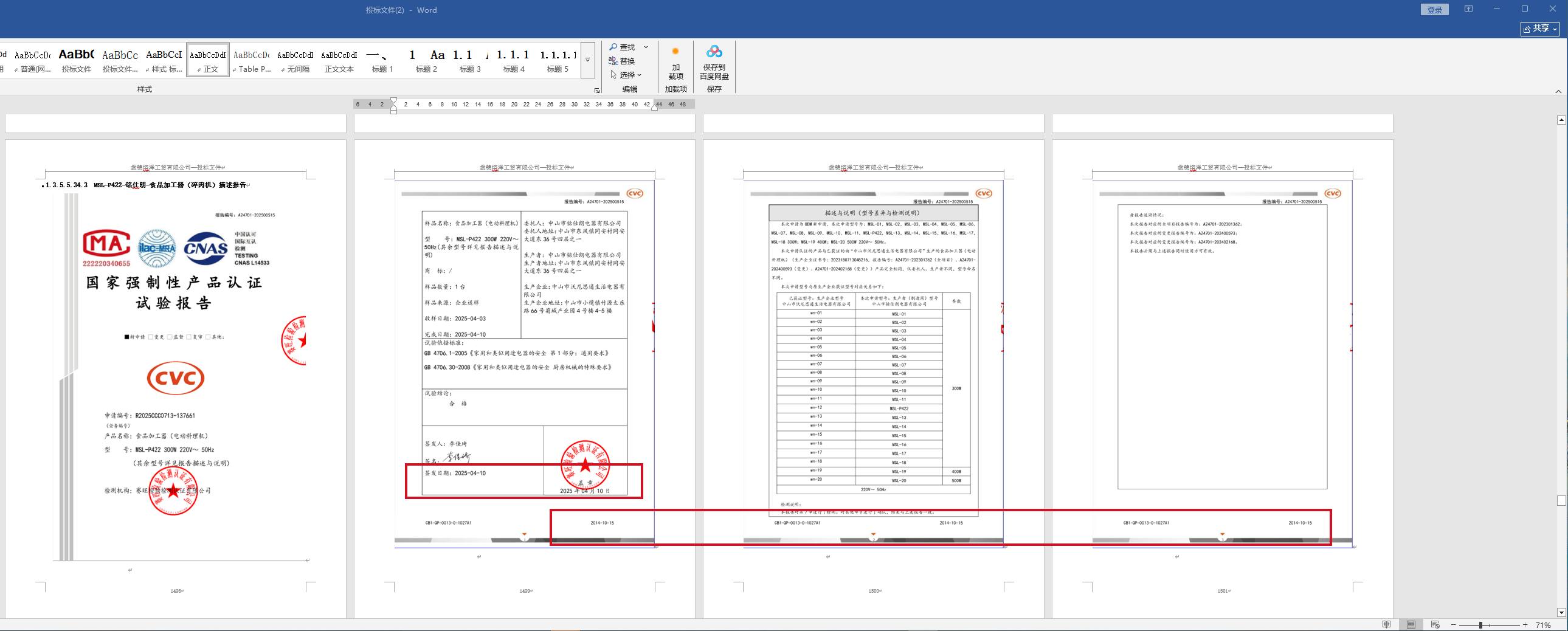Click the 申请编号 R2025CCC0713-137661 text
This screenshot has height=631, width=1568.
150,416
